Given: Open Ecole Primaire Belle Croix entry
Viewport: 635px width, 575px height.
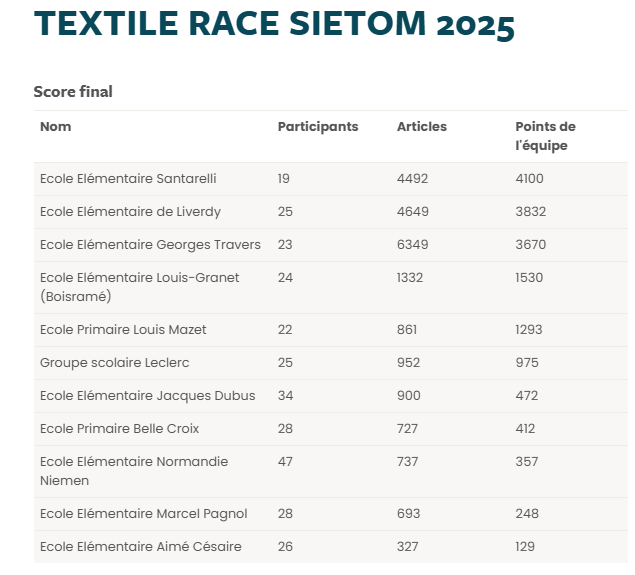Looking at the screenshot, I should [119, 429].
